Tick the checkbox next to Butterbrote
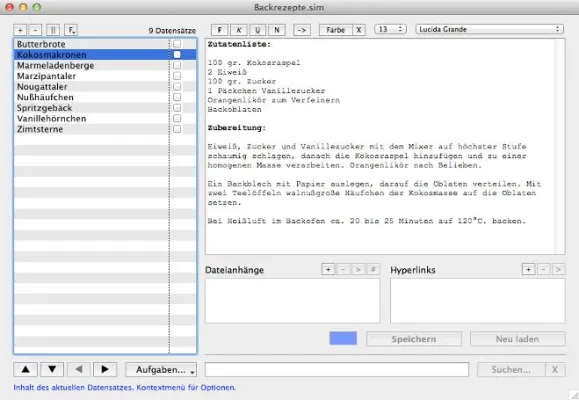This screenshot has height=400, width=579. pos(177,44)
